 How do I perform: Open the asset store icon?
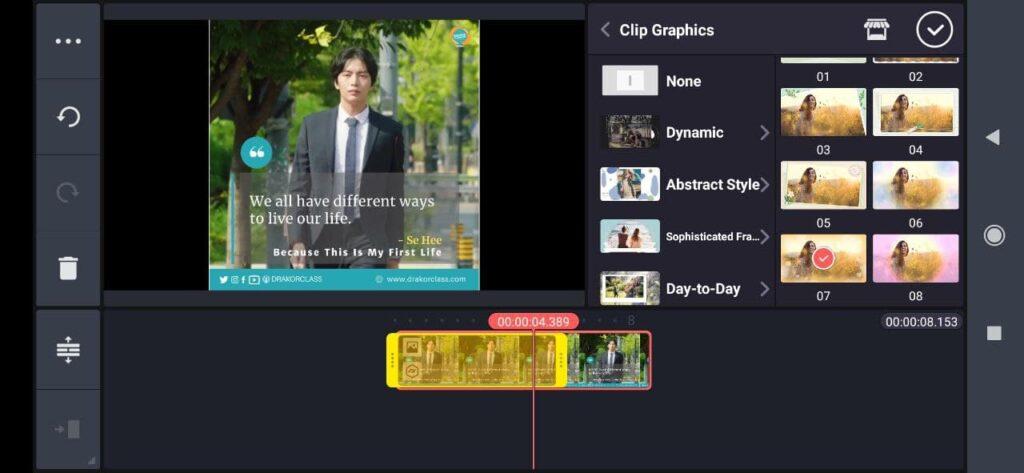(x=876, y=29)
